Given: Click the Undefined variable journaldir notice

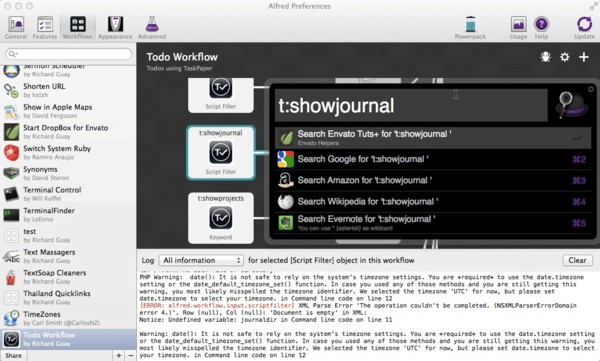Looking at the screenshot, I should 266,320.
